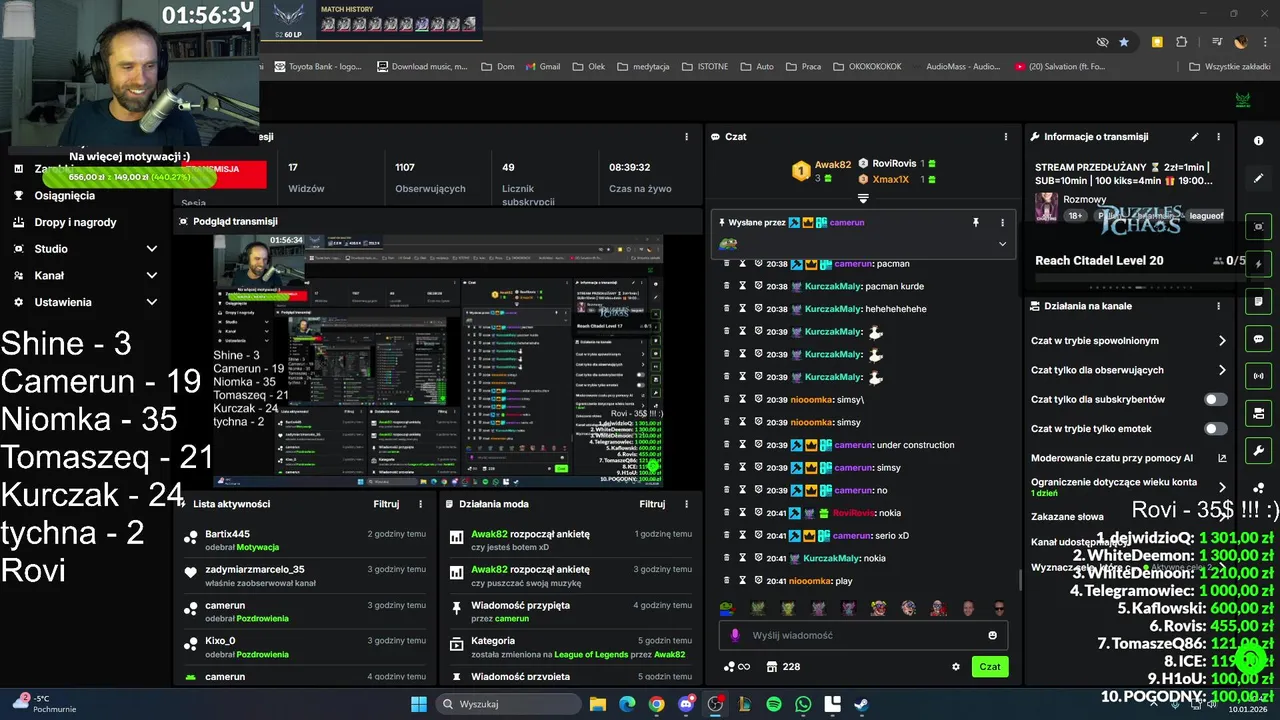Click the purple microphone icon in chat input
1280x720 pixels.
pyautogui.click(x=735, y=635)
